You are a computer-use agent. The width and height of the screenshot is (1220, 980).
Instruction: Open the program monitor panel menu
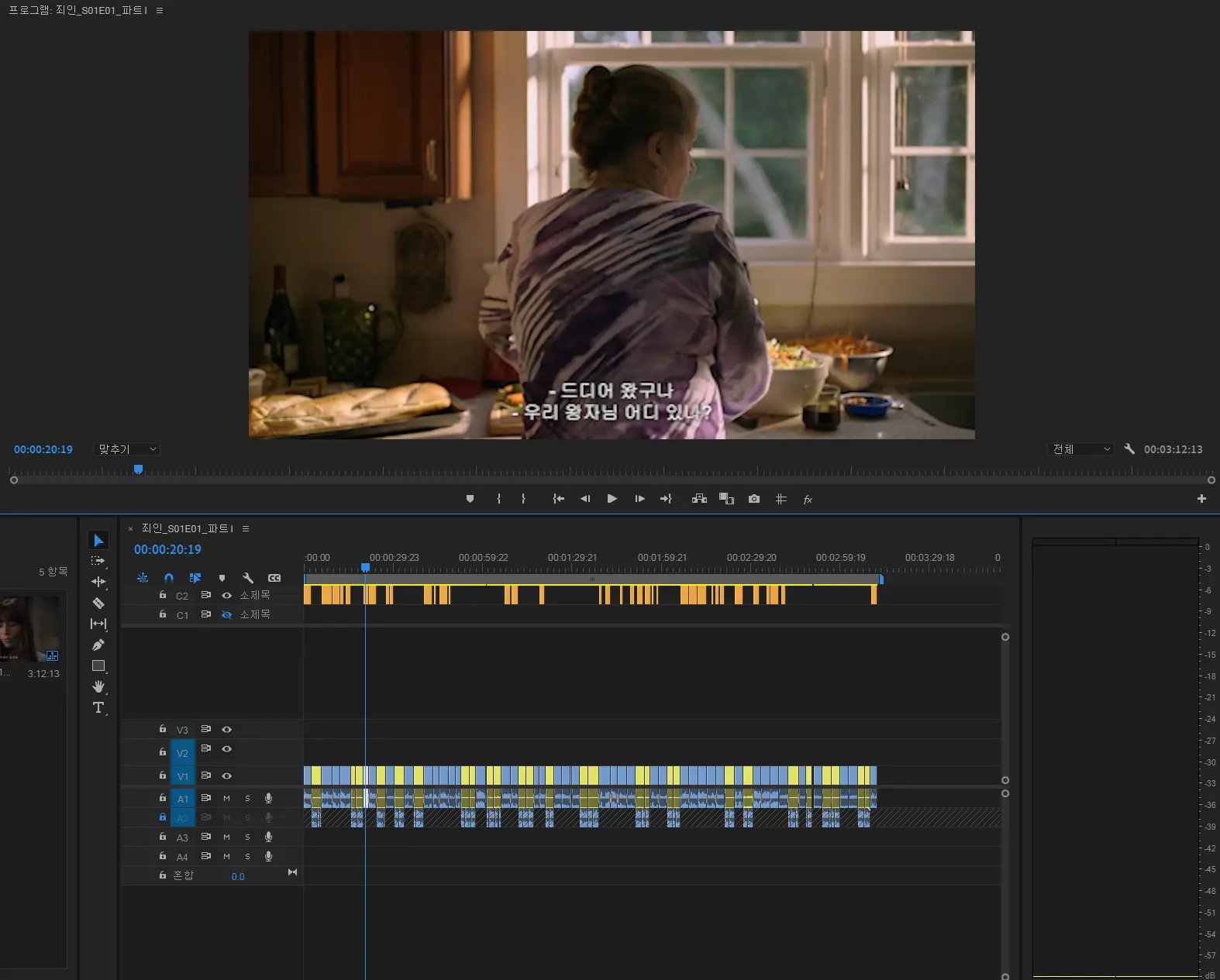point(160,11)
